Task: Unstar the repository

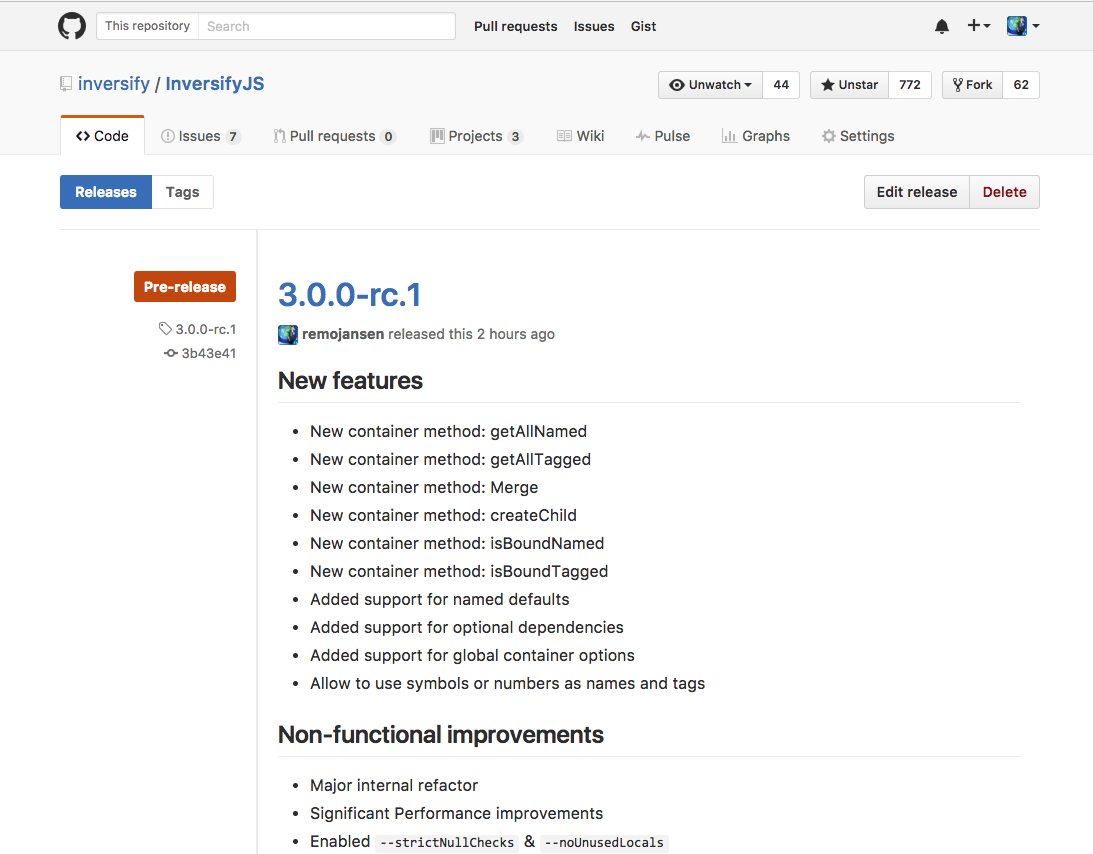Action: [849, 85]
